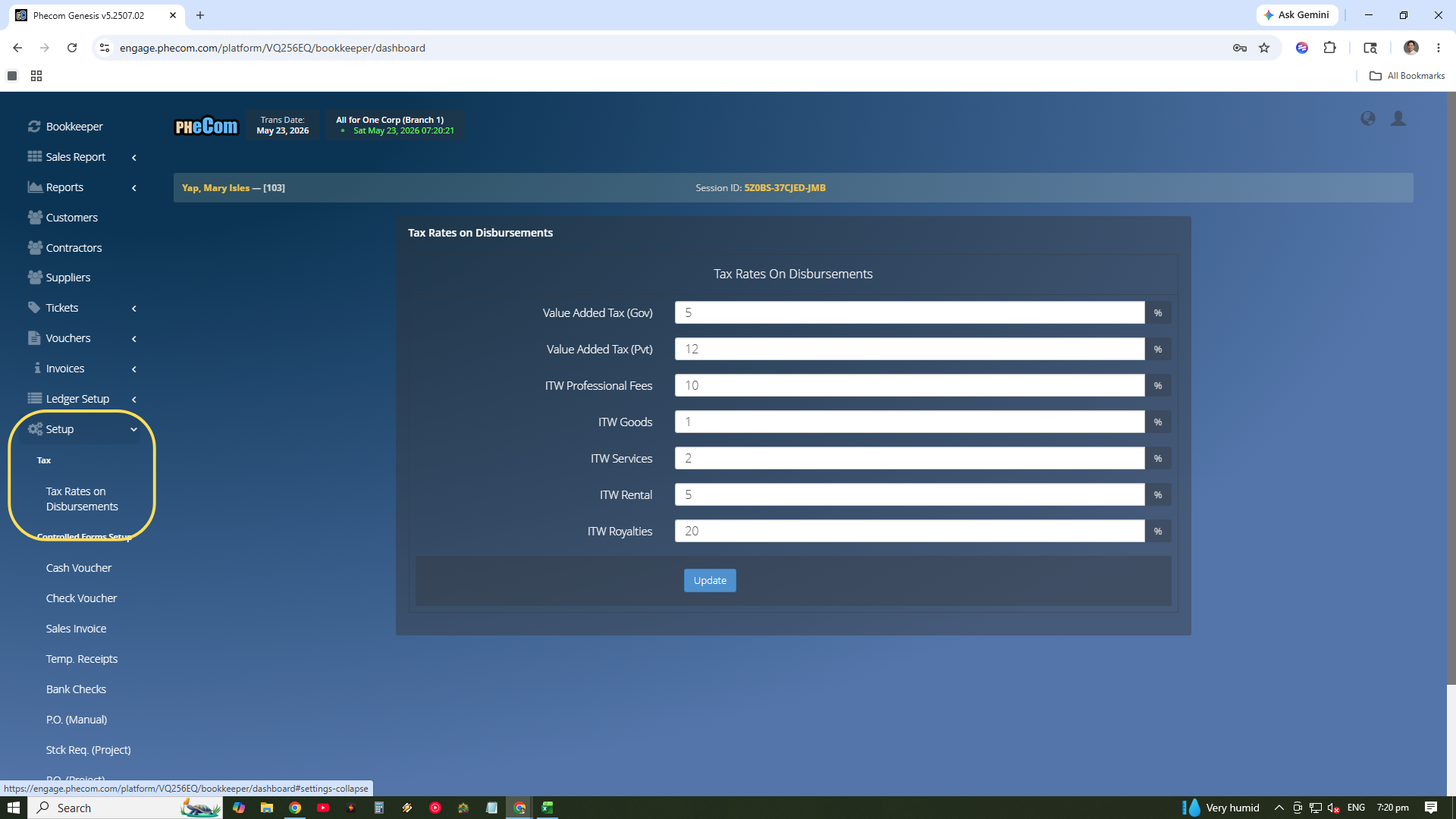The height and width of the screenshot is (819, 1456).
Task: Open Cash Voucher setup
Action: [79, 568]
